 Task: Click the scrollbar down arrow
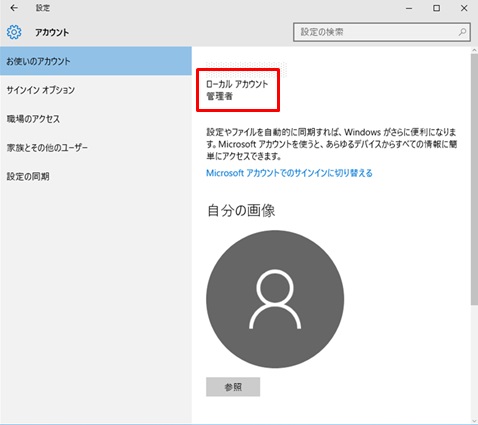tap(474, 421)
